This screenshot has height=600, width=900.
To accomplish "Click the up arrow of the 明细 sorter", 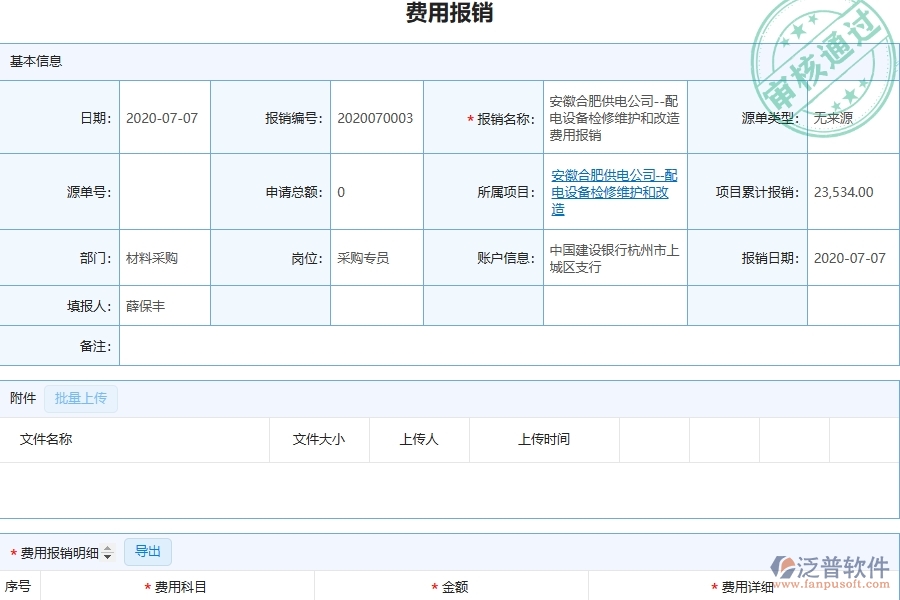I will coord(106,547).
